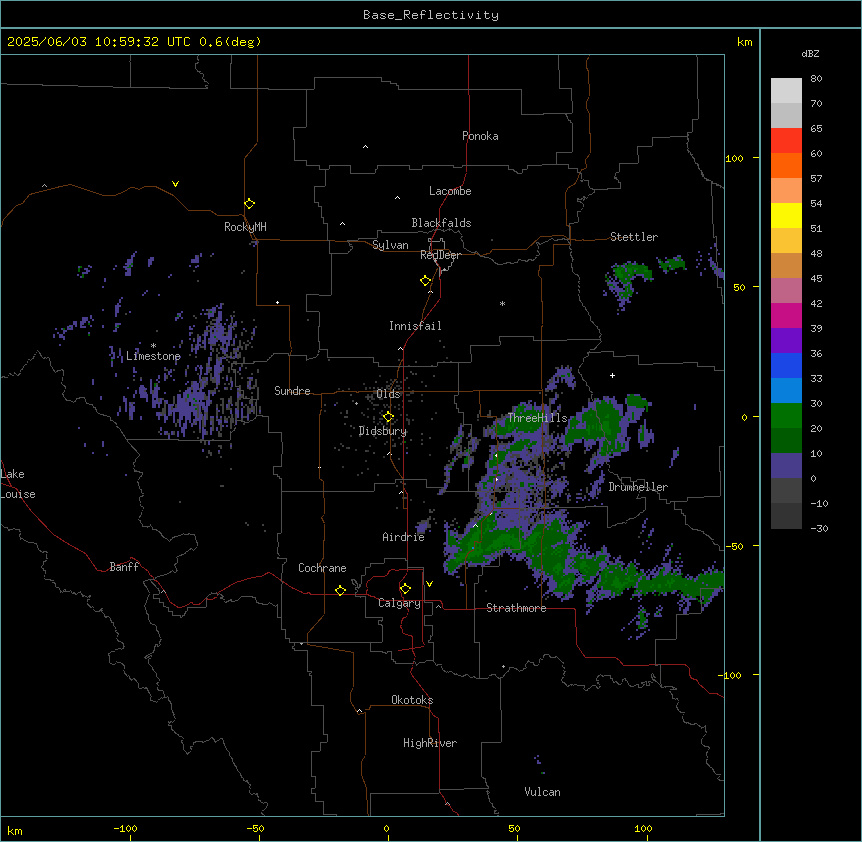Viewport: 862px width, 842px height.
Task: Click the Didsbury city label
Action: click(383, 431)
